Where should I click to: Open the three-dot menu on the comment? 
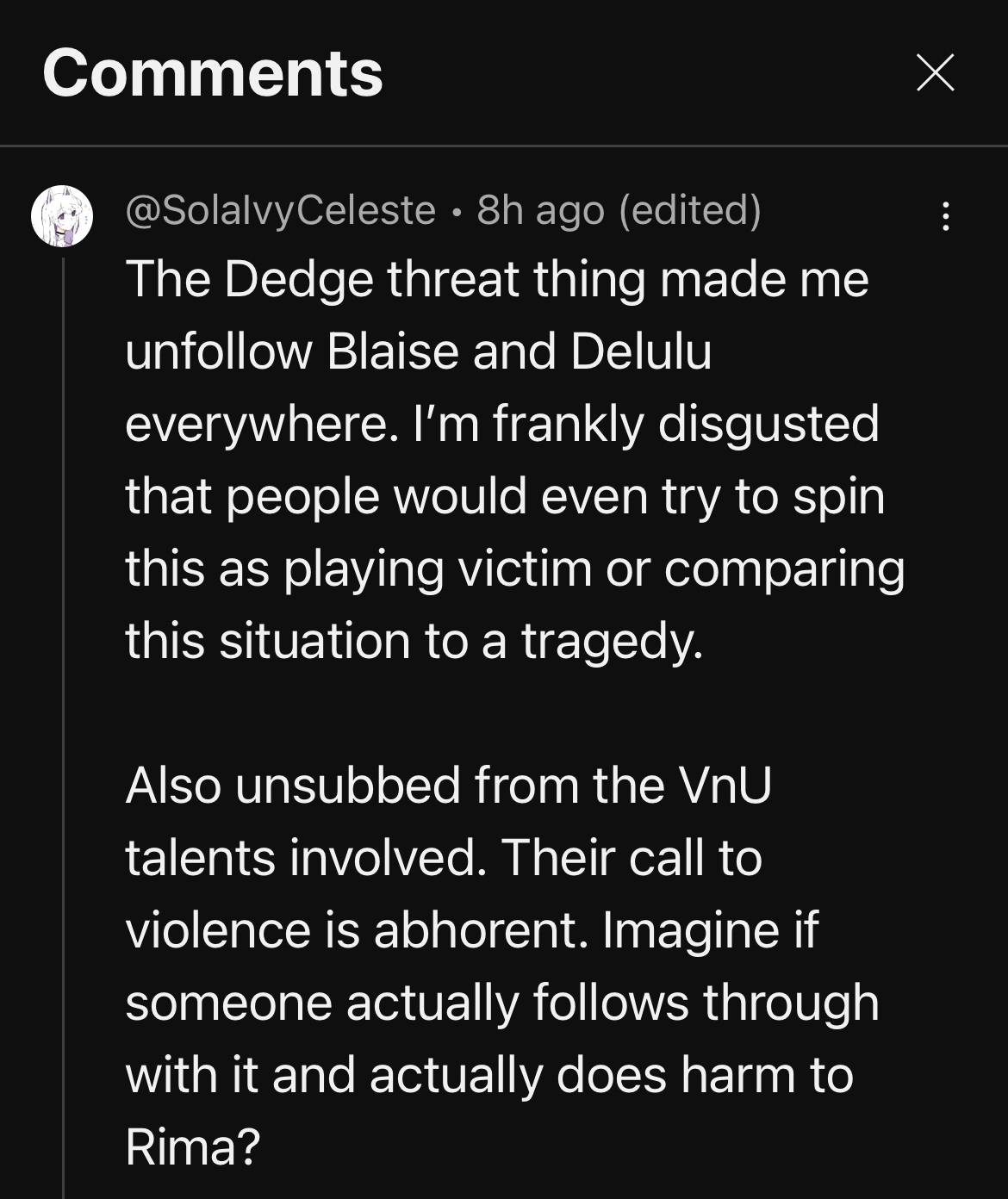coord(946,216)
